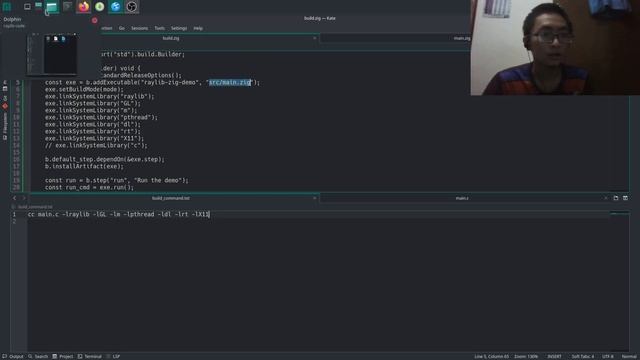Image resolution: width=640 pixels, height=360 pixels.
Task: Click the blue globe browser taskbar icon
Action: [x=116, y=7]
